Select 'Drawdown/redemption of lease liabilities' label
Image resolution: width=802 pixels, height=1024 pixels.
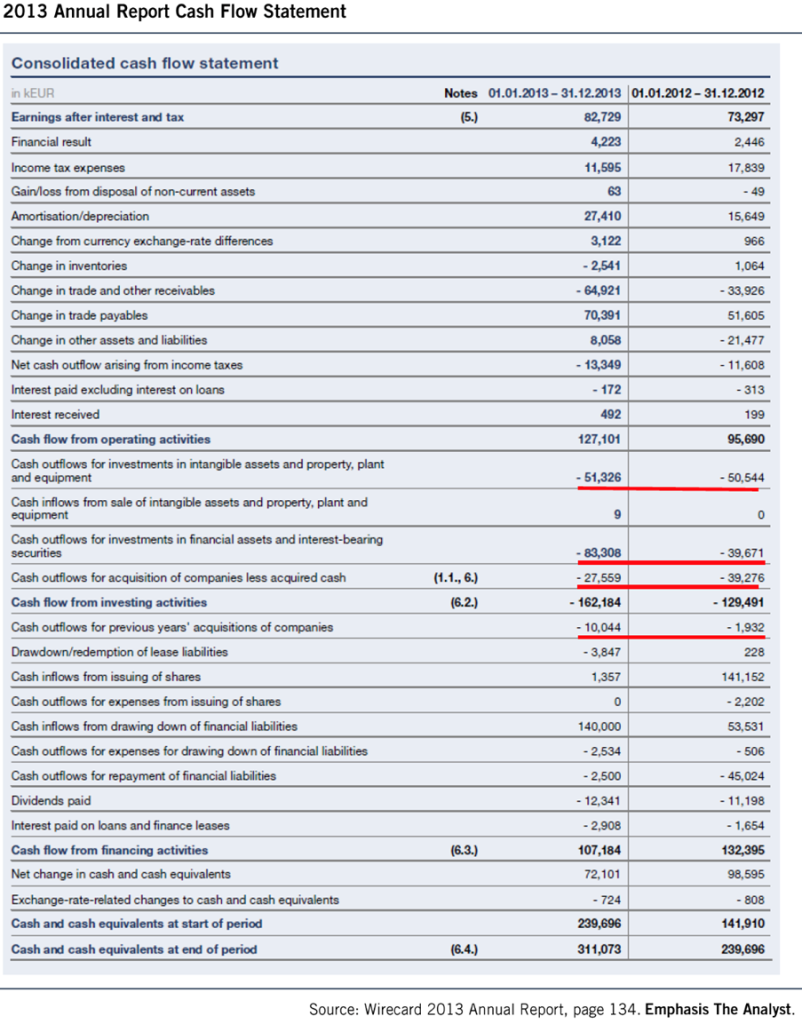[120, 653]
